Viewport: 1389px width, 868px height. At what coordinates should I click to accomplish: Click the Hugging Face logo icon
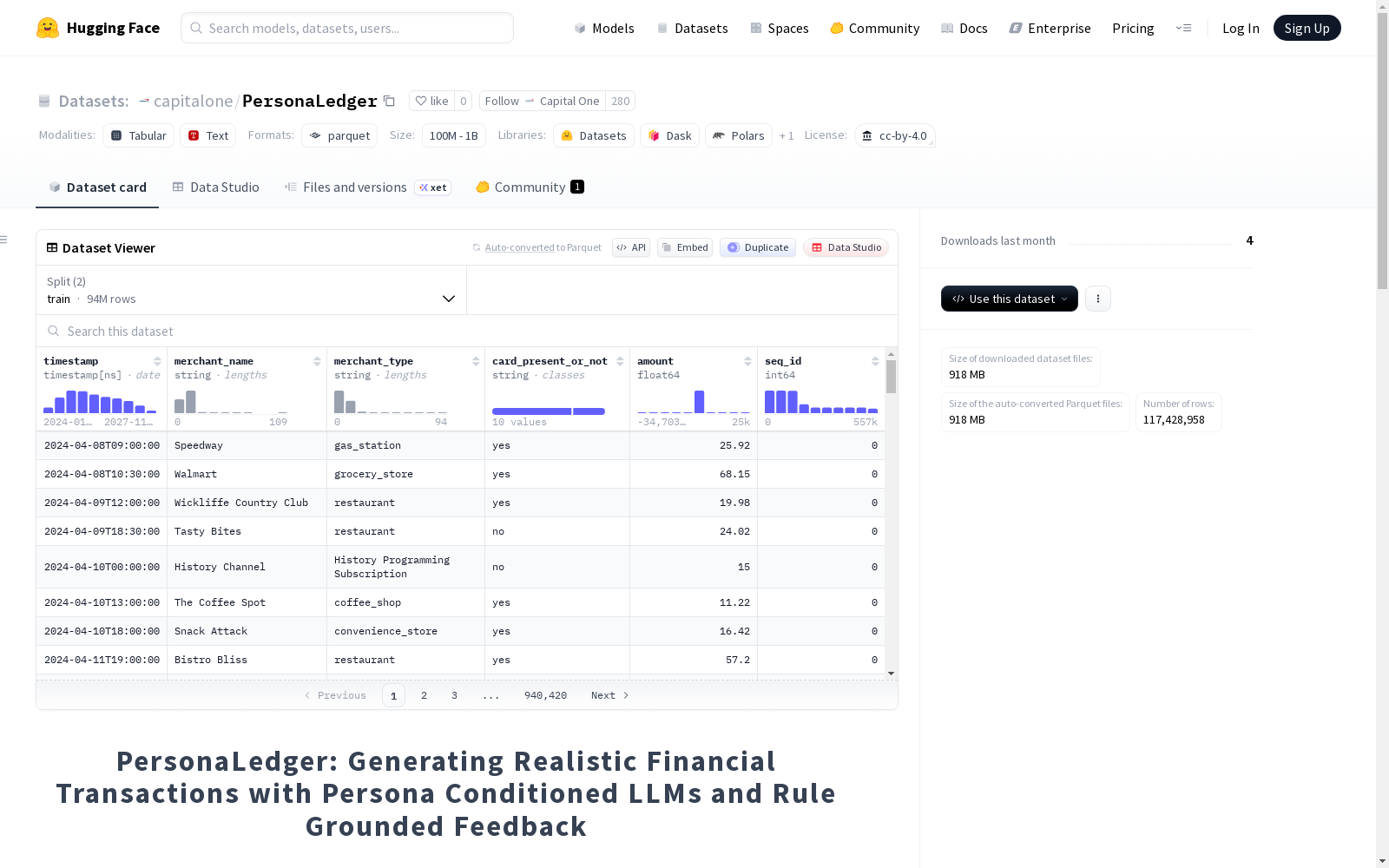pyautogui.click(x=48, y=28)
